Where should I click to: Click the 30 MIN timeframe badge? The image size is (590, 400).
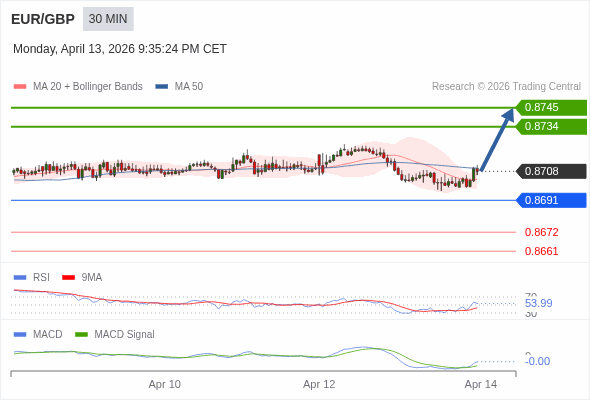coord(108,19)
